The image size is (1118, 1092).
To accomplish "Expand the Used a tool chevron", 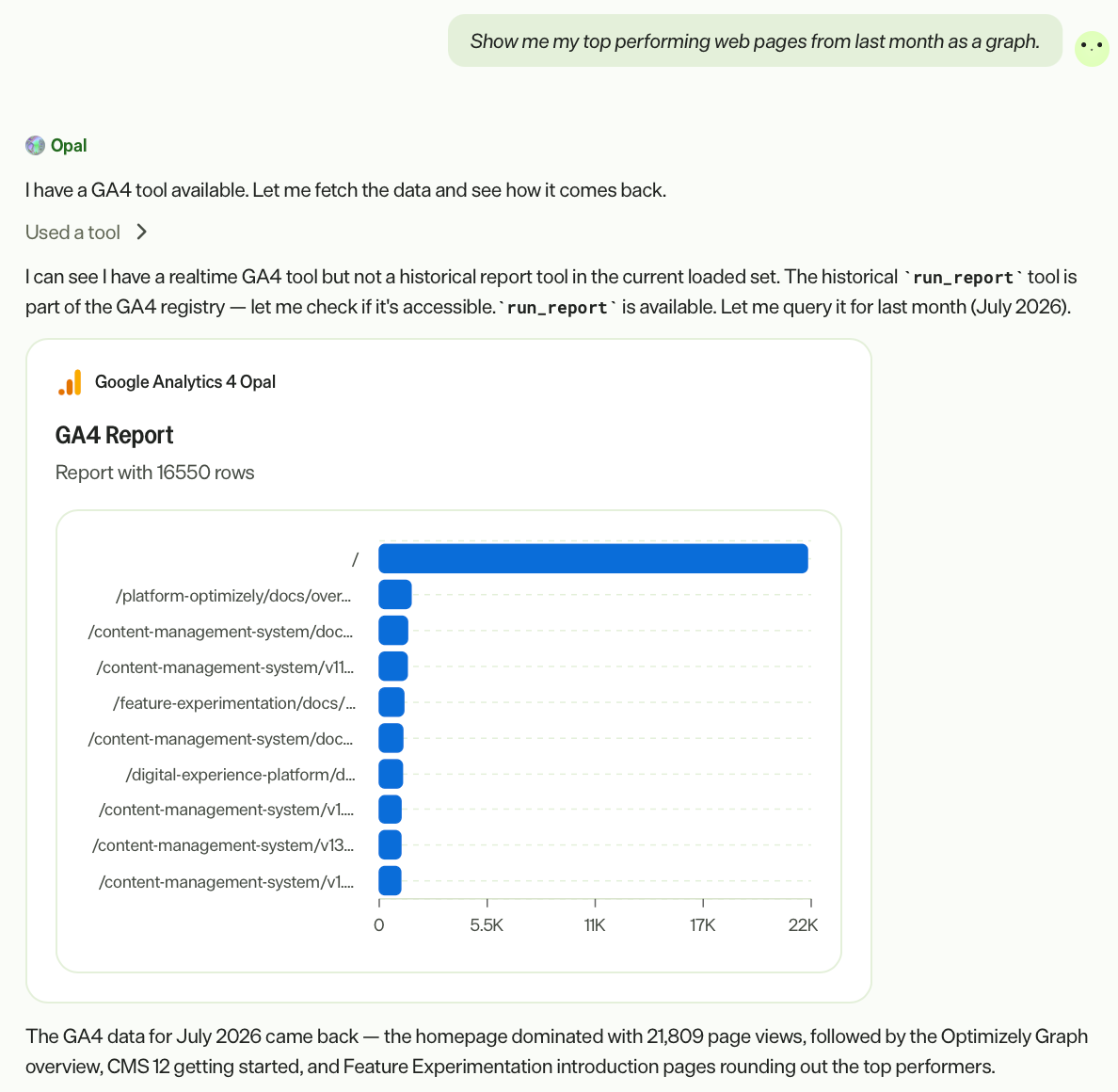I will [x=141, y=233].
